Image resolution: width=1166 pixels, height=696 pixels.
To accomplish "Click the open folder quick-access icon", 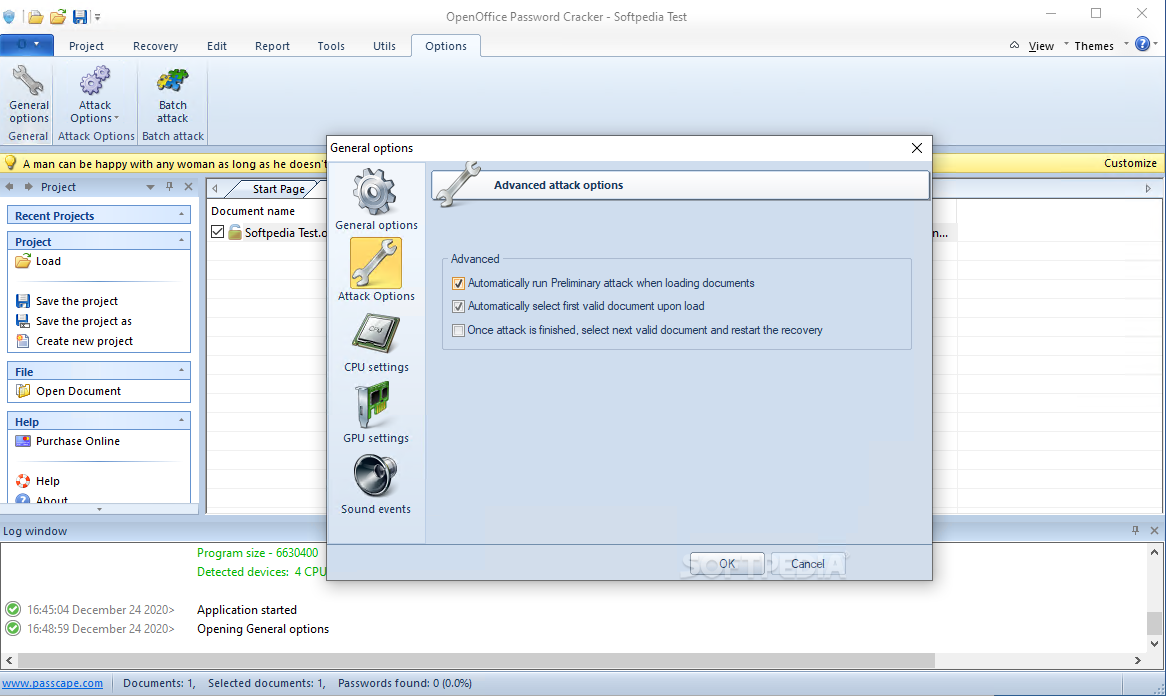I will pyautogui.click(x=35, y=16).
